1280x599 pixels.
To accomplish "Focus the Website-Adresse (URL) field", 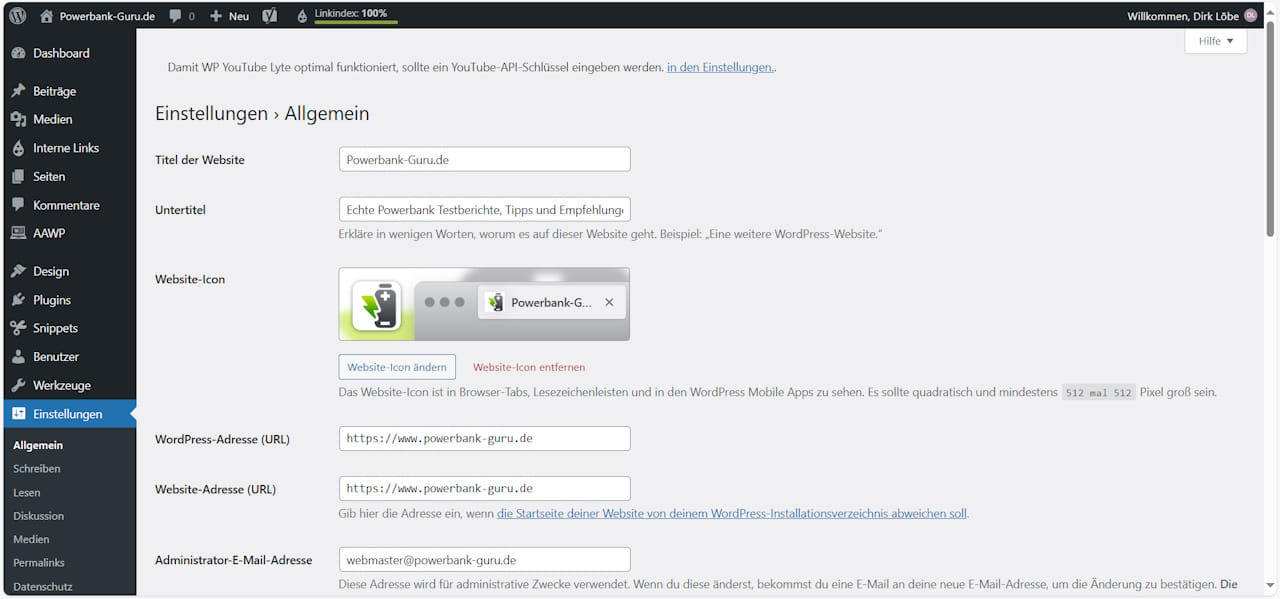I will (x=485, y=488).
